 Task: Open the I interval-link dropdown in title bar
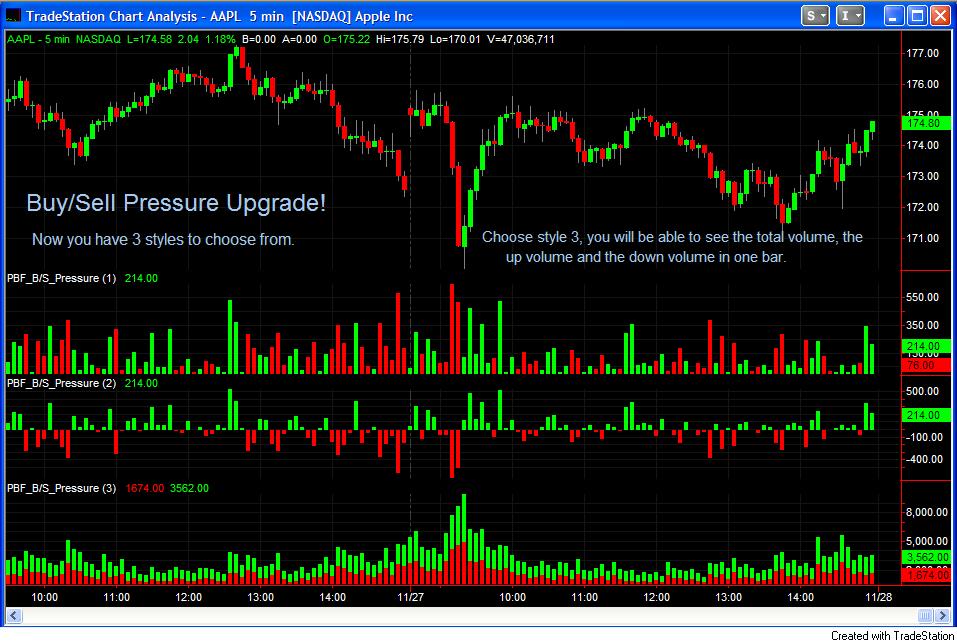coord(850,16)
